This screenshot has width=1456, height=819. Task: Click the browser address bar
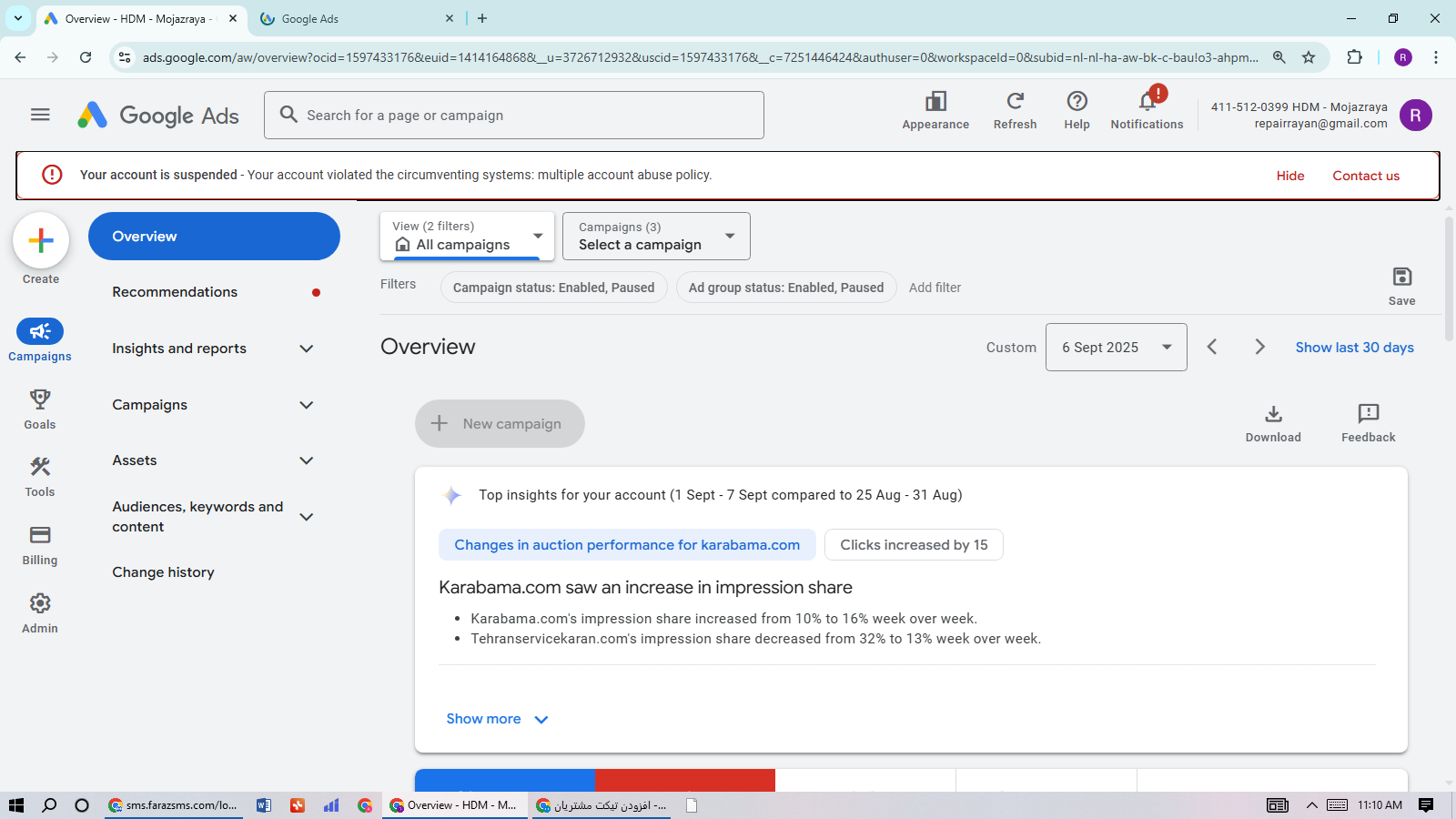701,57
